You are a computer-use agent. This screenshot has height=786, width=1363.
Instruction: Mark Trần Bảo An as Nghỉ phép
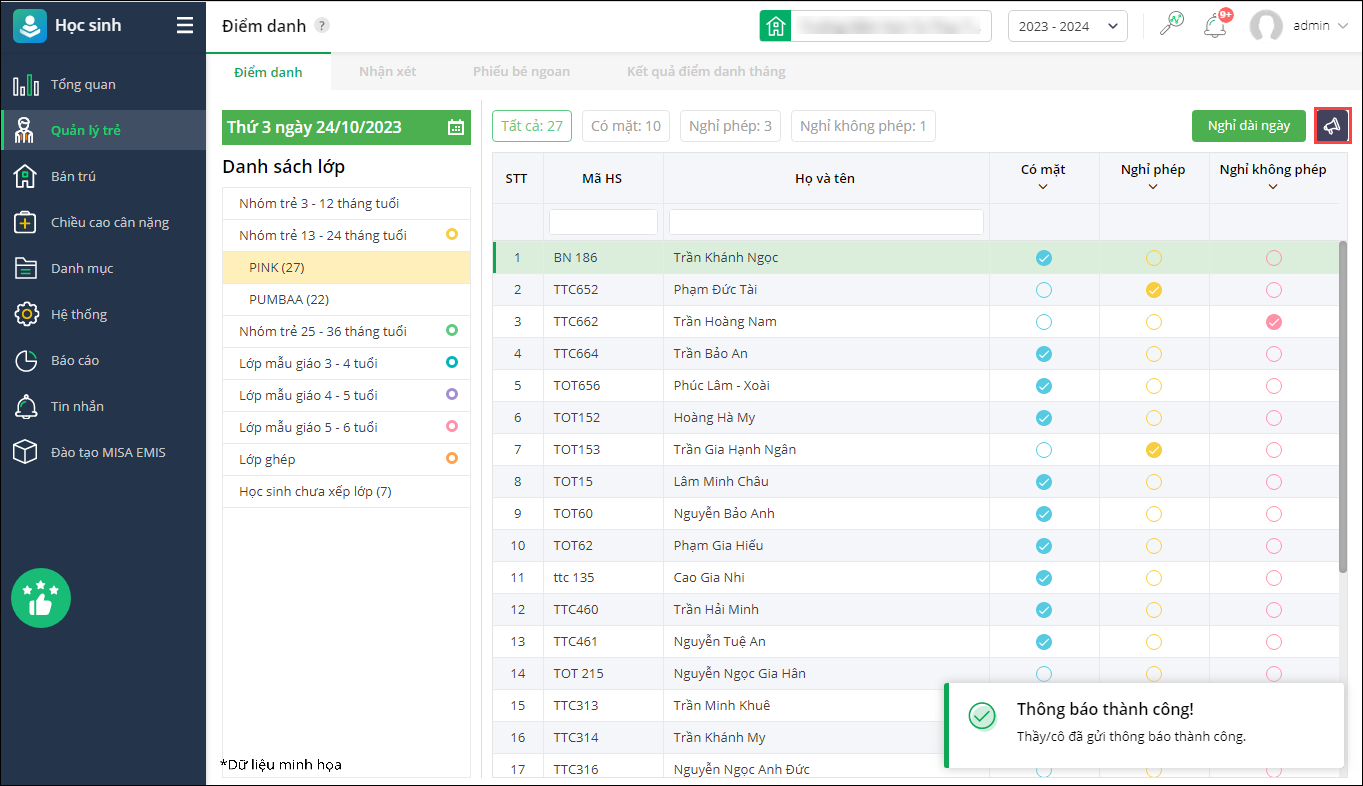1154,354
